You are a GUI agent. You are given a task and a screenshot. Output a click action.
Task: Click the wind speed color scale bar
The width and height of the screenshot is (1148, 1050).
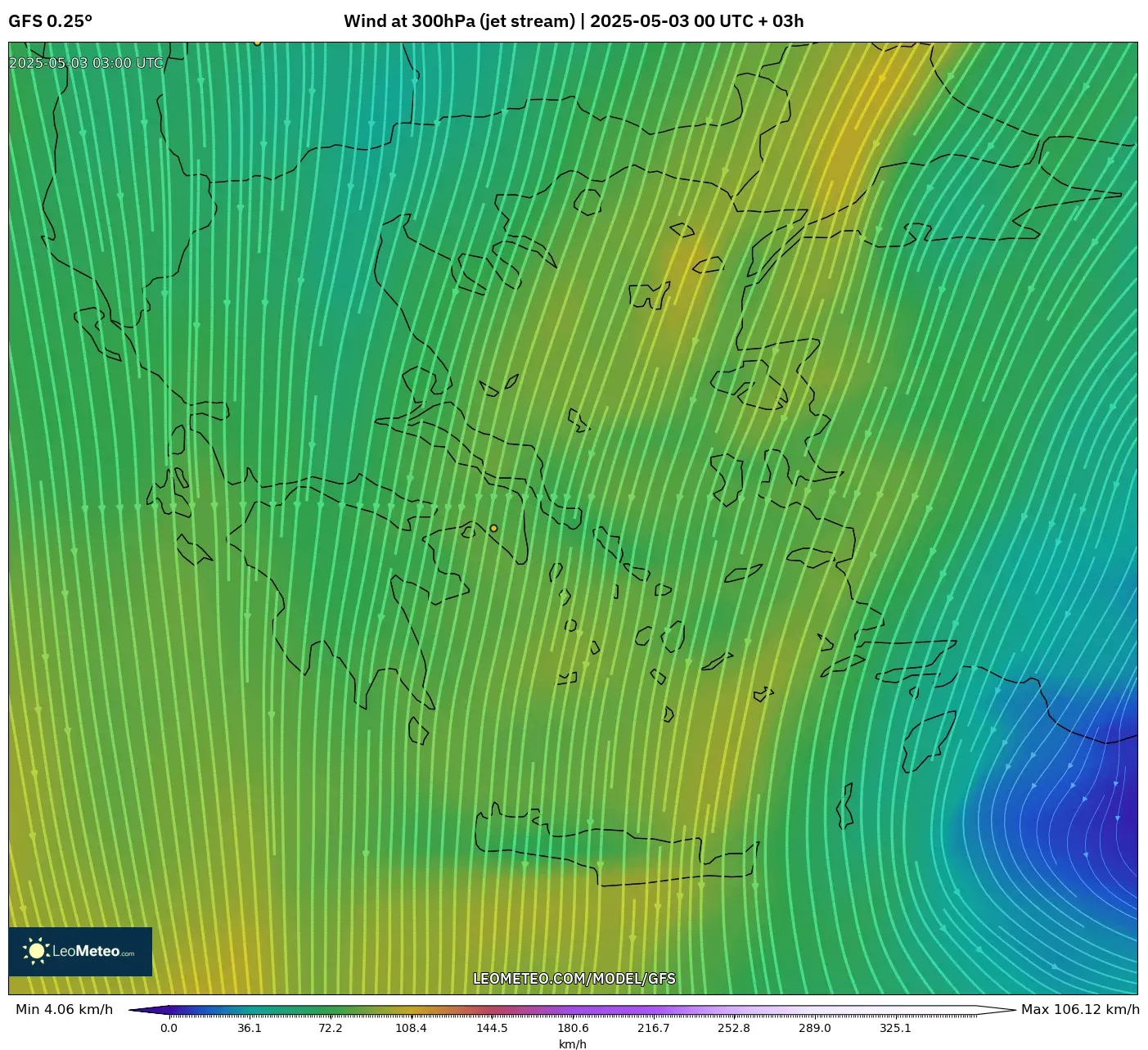click(x=573, y=1011)
